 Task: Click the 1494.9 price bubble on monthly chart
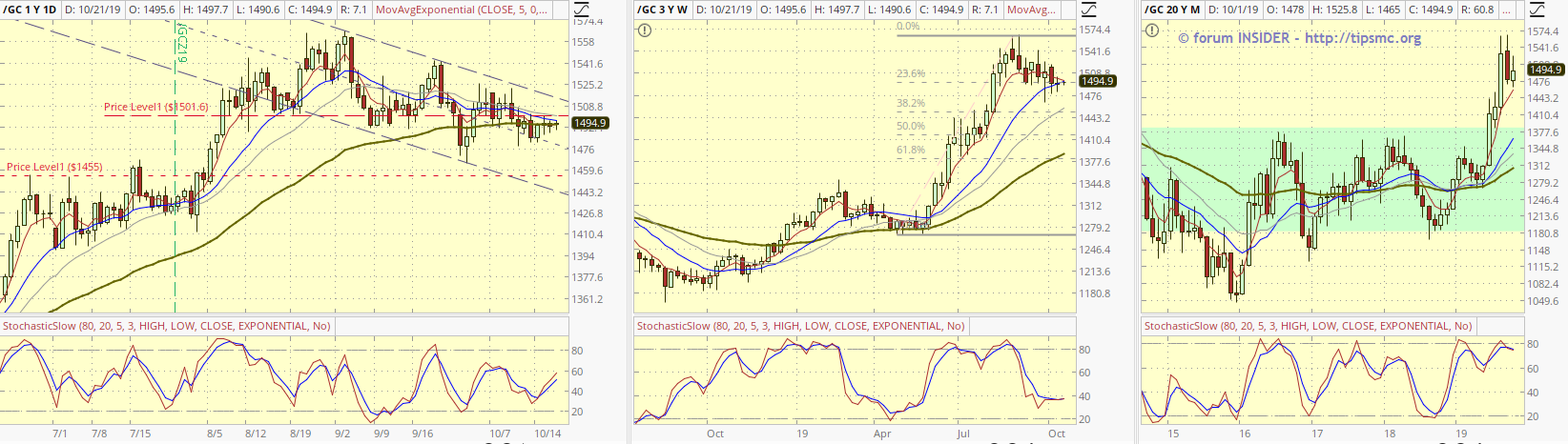coord(1545,70)
